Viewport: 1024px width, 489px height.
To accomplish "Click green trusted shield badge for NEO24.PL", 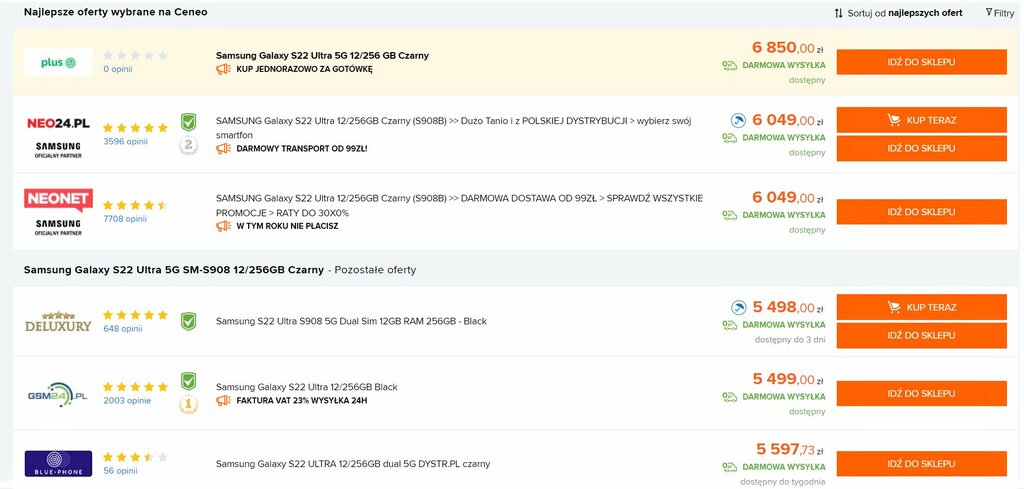I will click(189, 122).
